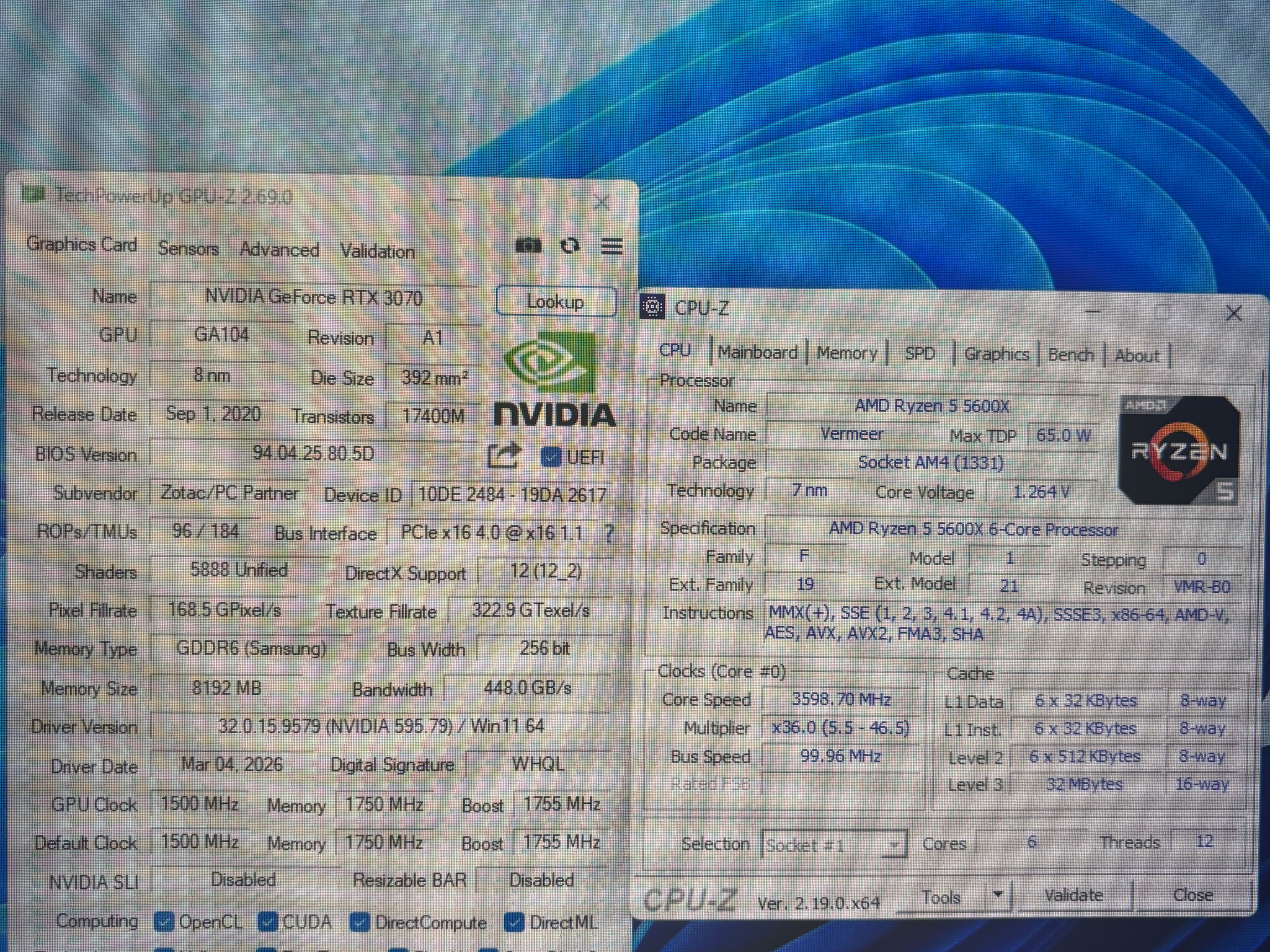This screenshot has width=1270, height=952.
Task: Click the Bus Interface question mark
Action: (x=610, y=533)
